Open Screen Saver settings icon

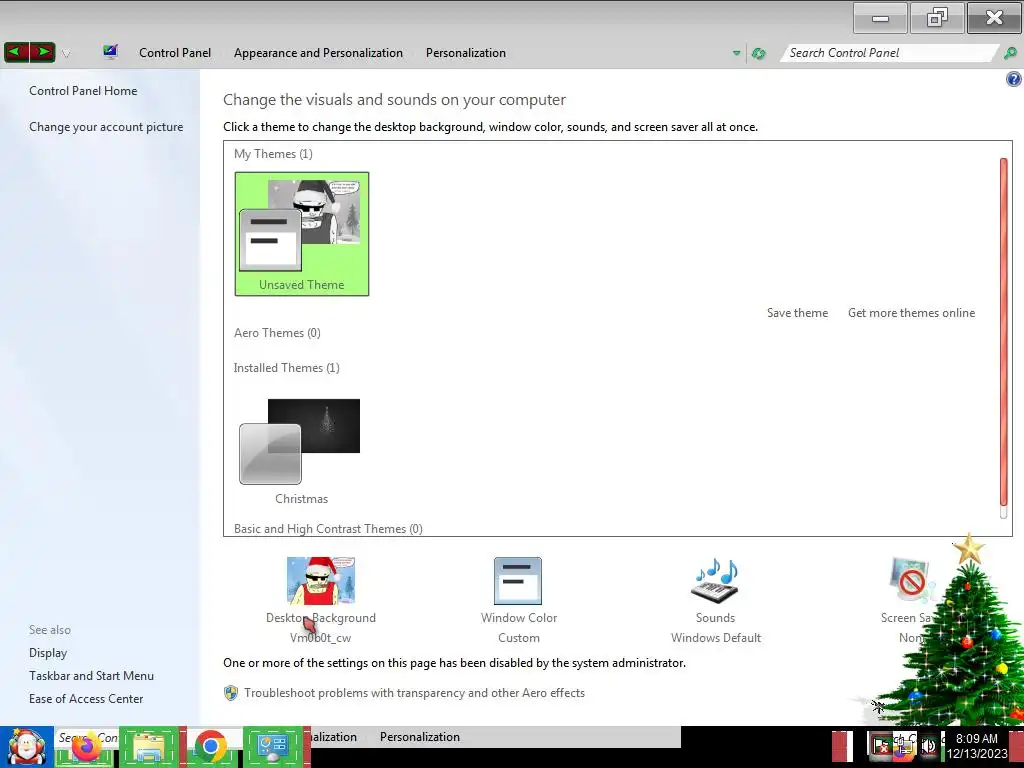(911, 581)
